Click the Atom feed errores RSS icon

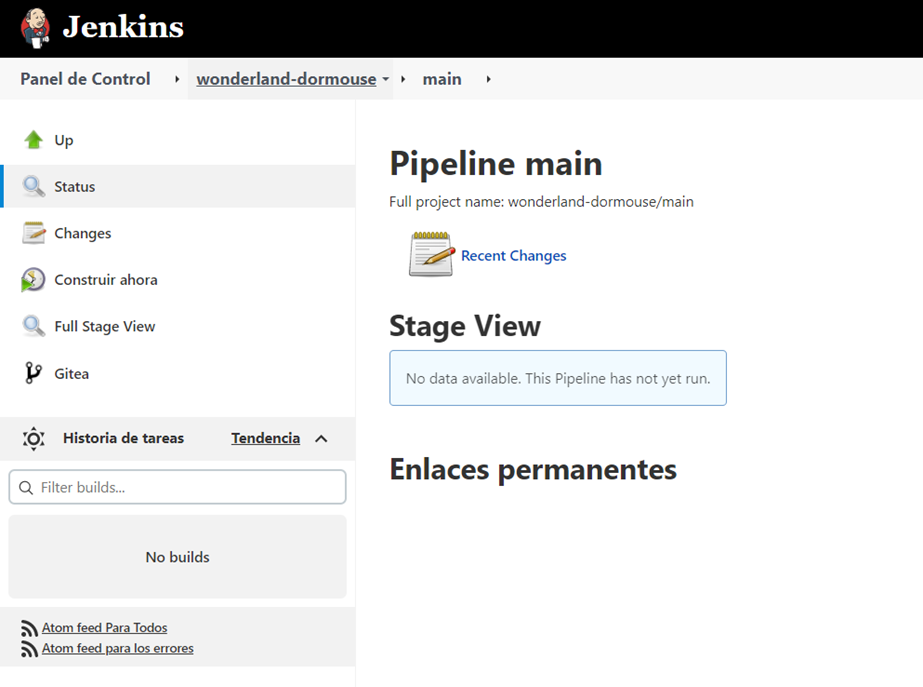pos(29,649)
